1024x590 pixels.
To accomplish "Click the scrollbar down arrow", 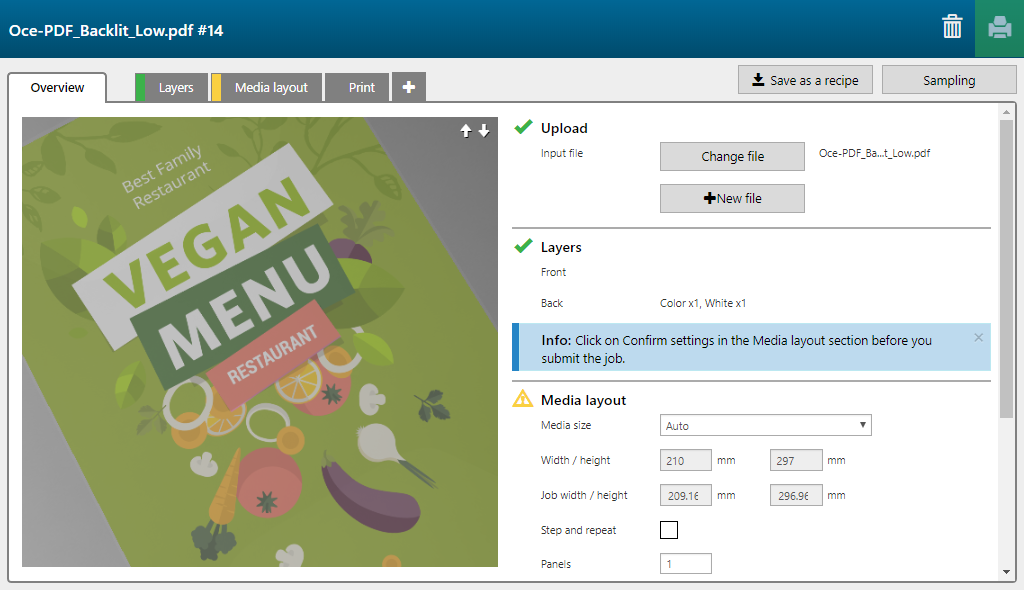I will (x=1006, y=572).
